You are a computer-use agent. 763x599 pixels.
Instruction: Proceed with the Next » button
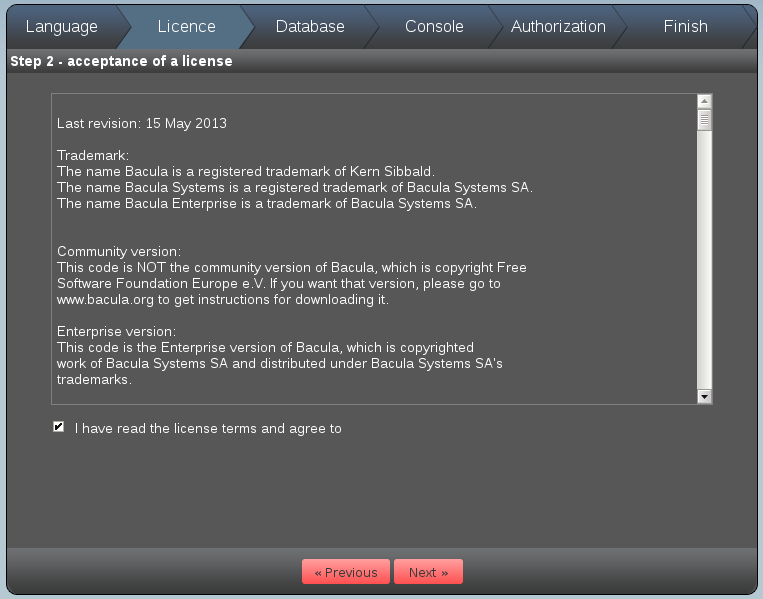[x=428, y=572]
